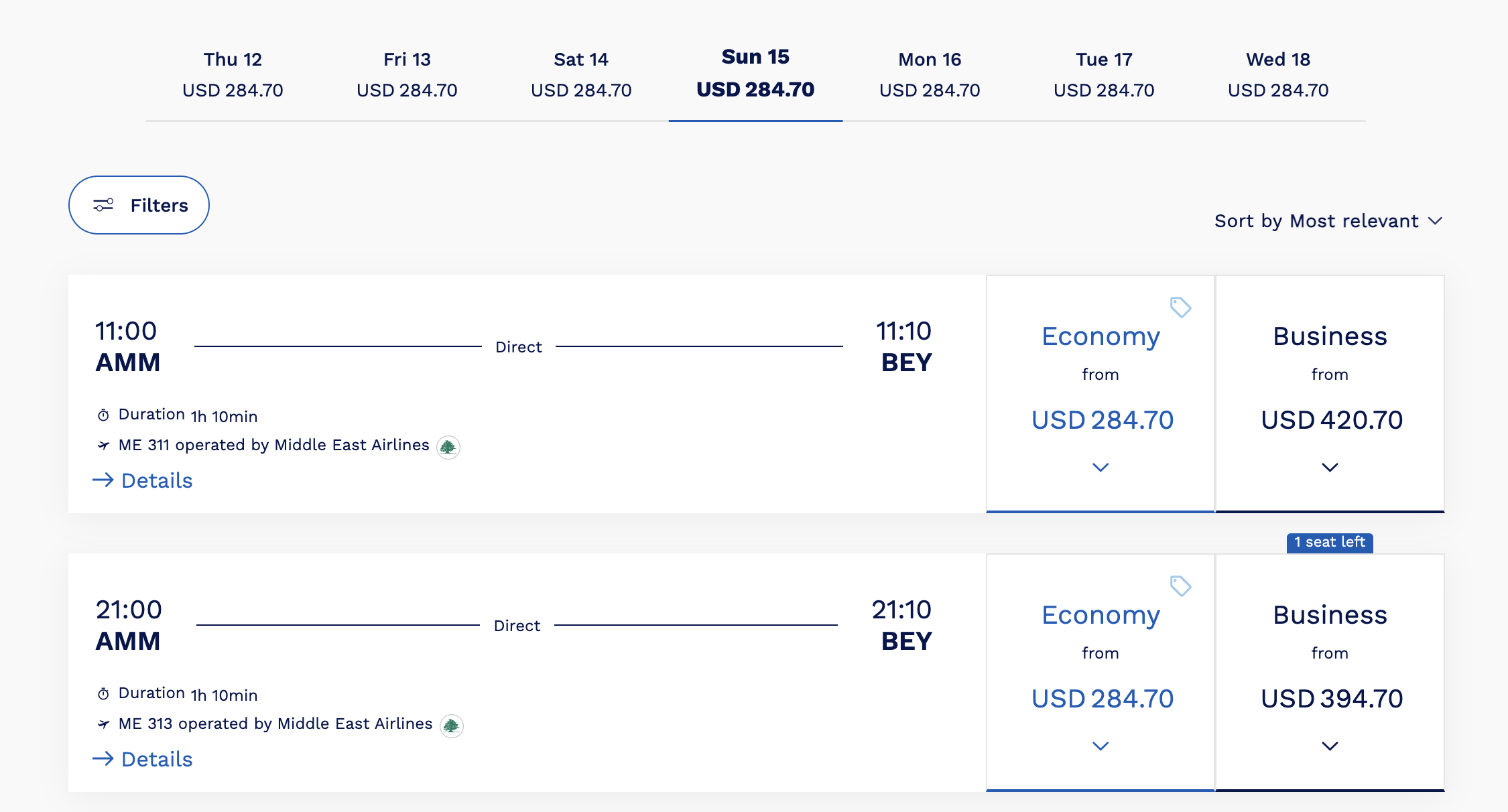Expand Economy fare for the 21:00 flight

1101,746
